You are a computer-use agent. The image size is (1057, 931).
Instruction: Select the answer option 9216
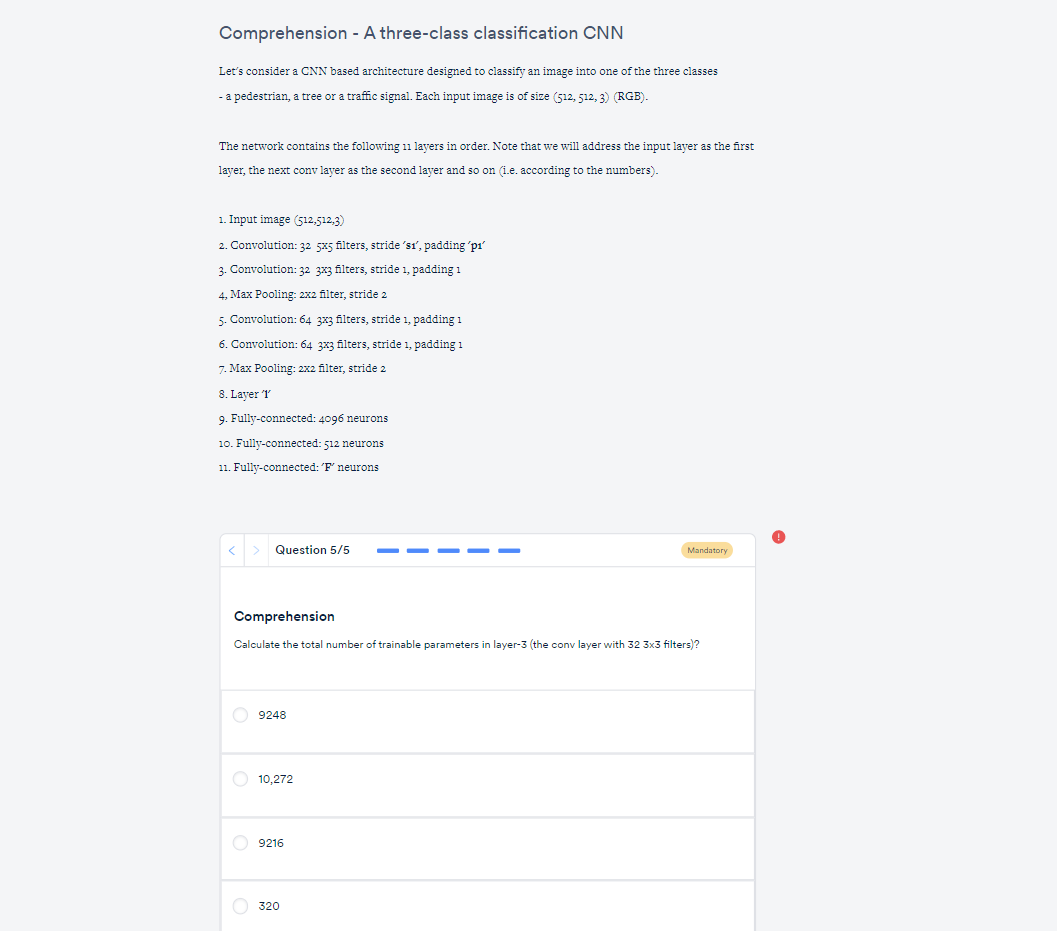pyautogui.click(x=240, y=842)
